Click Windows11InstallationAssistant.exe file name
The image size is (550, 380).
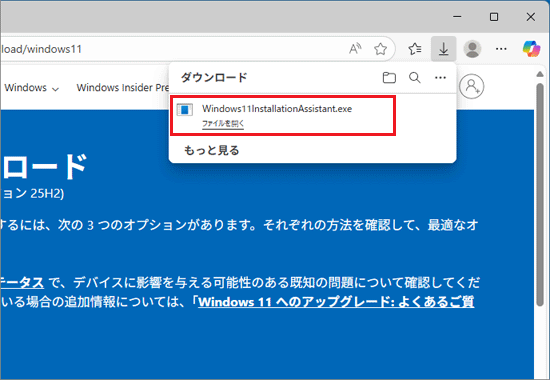coord(277,109)
